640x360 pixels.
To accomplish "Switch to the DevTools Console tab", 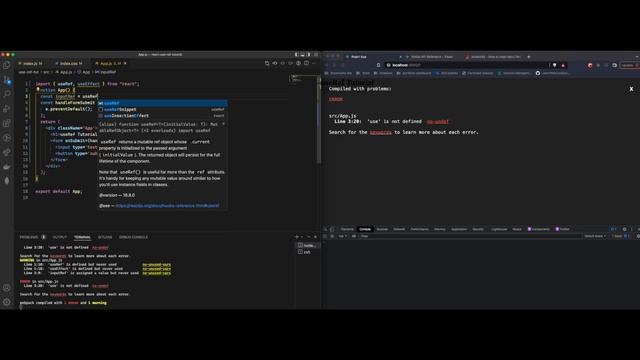I will 365,229.
